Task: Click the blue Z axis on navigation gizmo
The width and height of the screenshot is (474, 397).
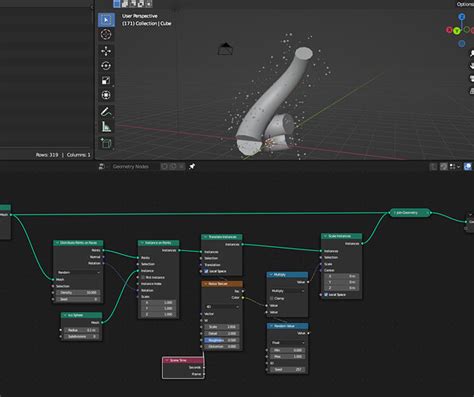Action: [x=462, y=17]
